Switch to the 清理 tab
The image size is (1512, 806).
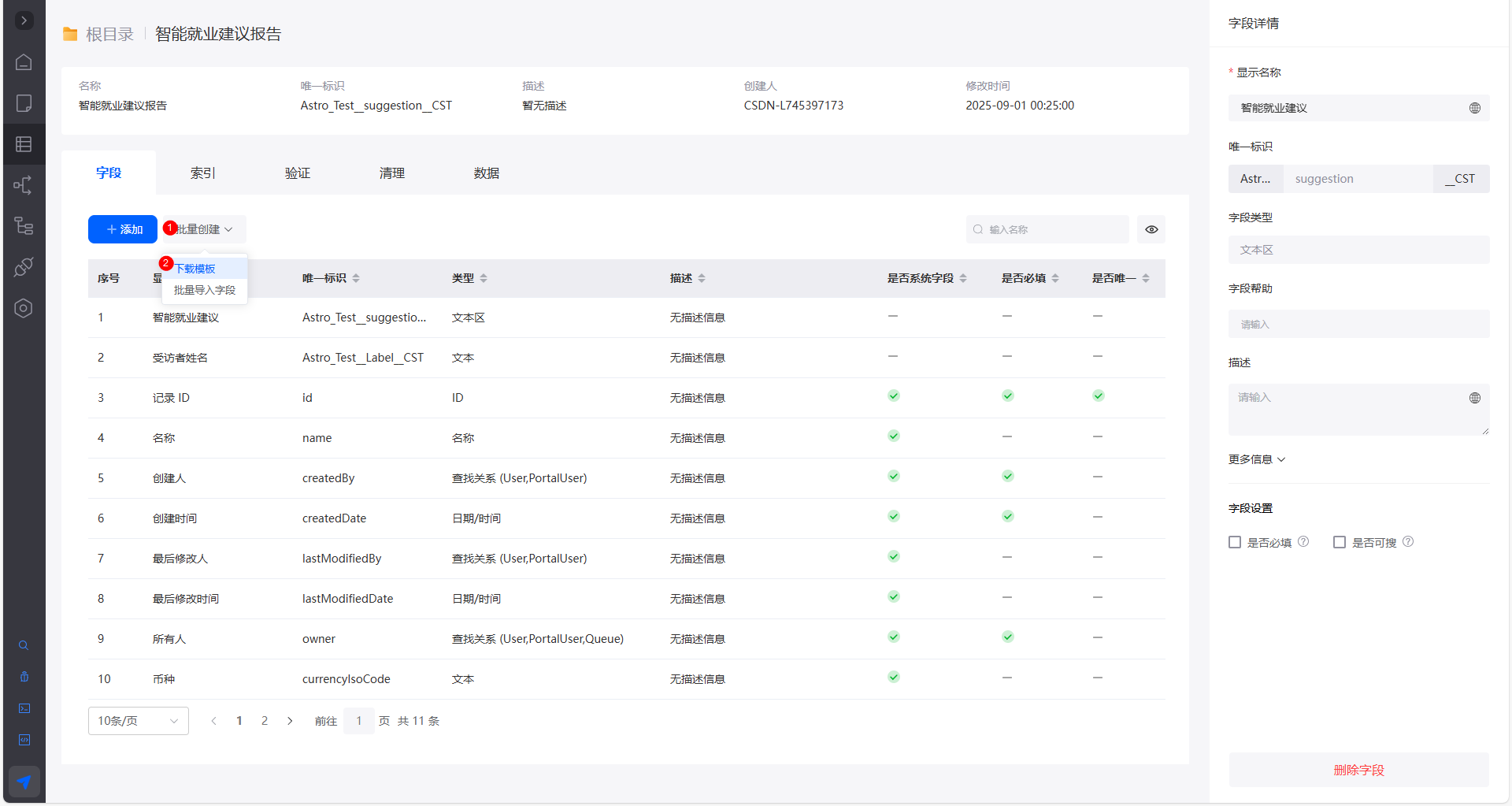click(x=392, y=173)
